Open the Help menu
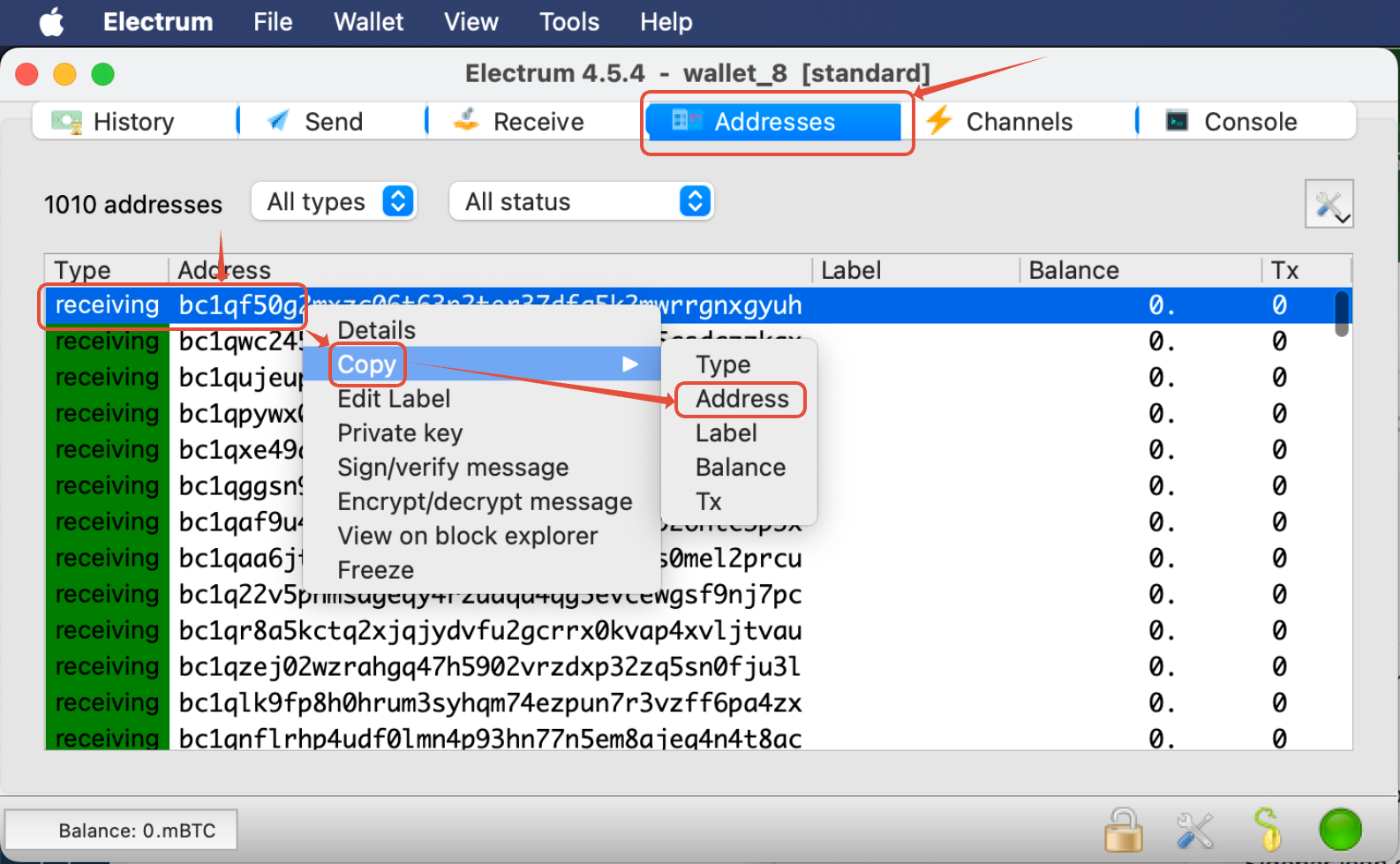 tap(666, 22)
